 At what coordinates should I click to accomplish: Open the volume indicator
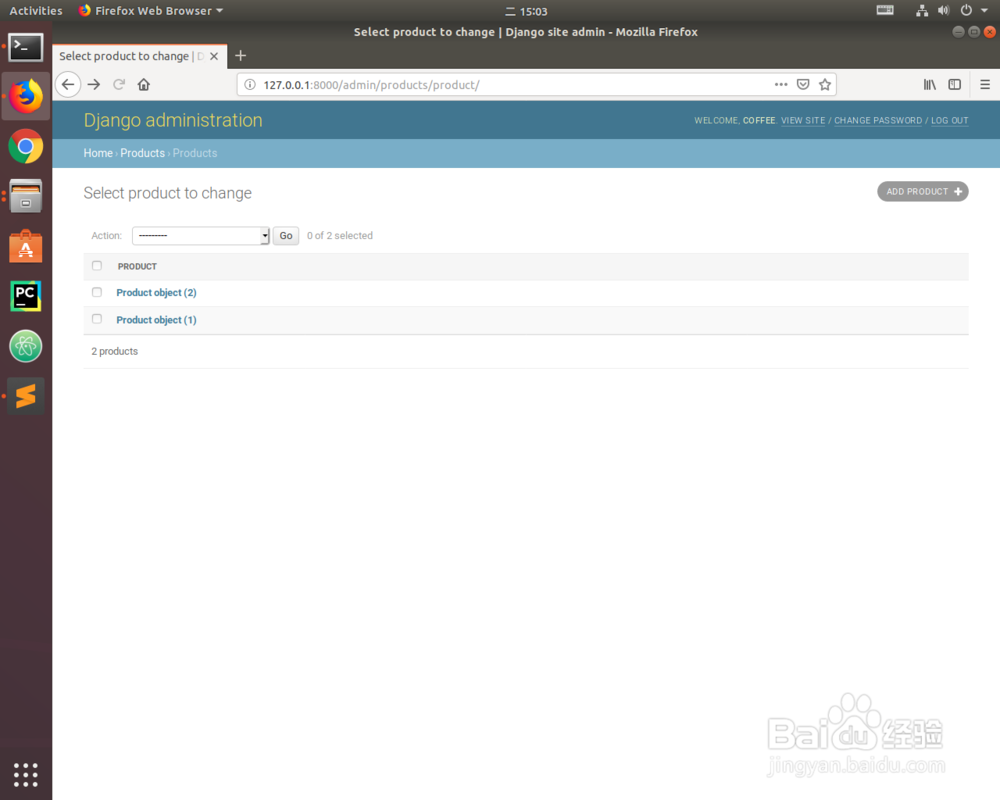[944, 10]
